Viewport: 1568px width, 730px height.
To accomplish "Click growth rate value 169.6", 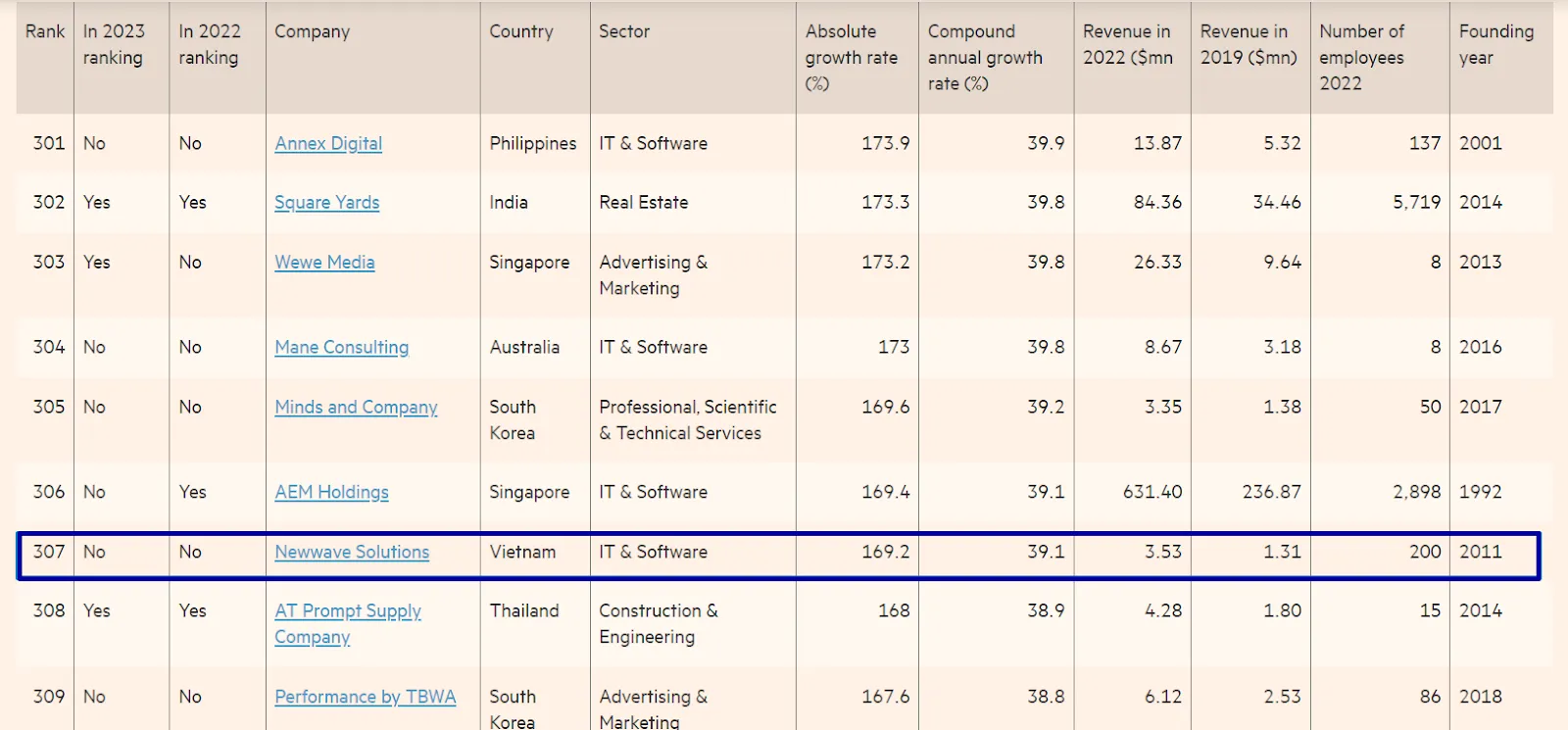I will (x=886, y=407).
